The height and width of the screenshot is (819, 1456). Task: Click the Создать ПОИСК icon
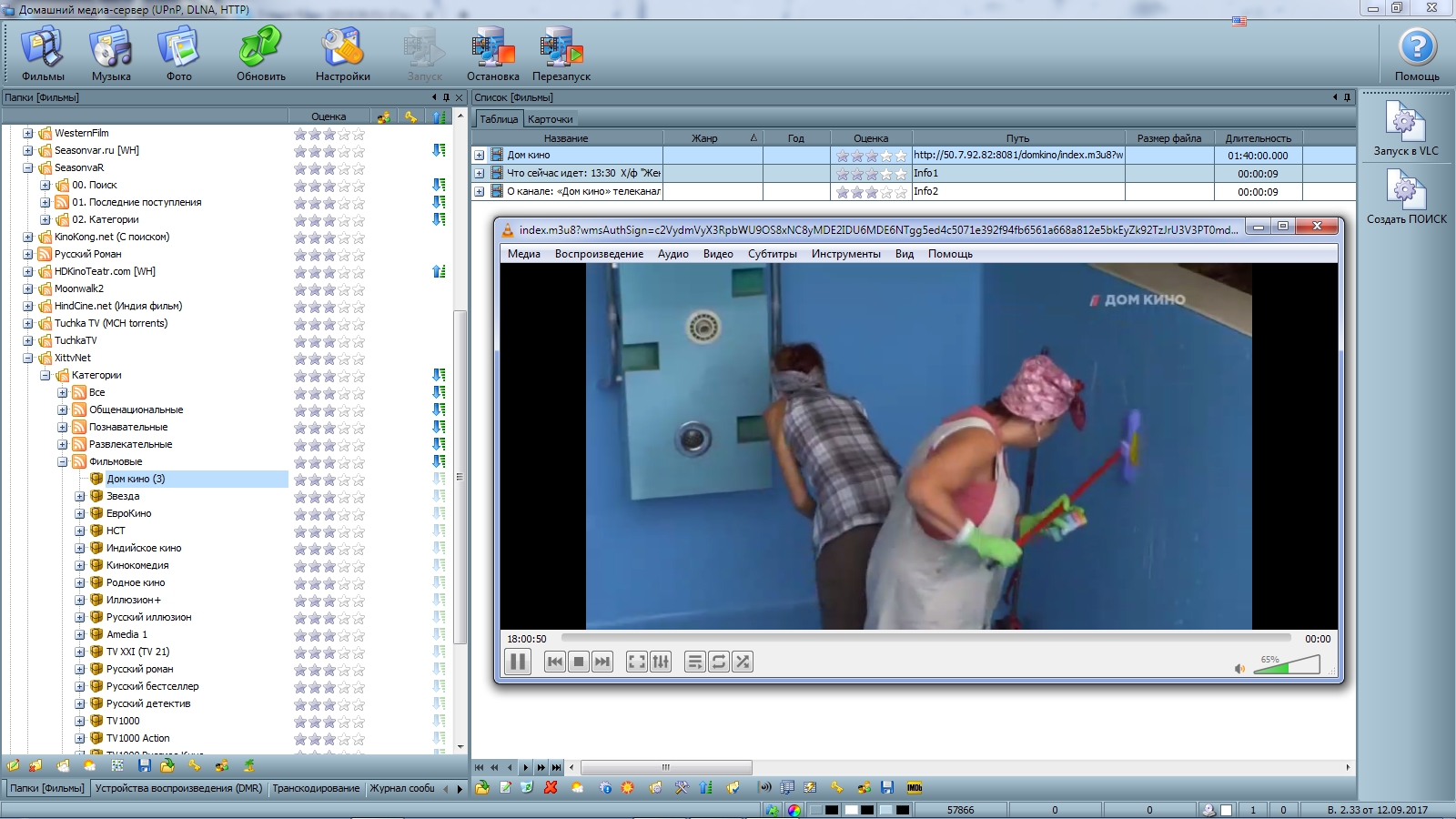(1405, 196)
